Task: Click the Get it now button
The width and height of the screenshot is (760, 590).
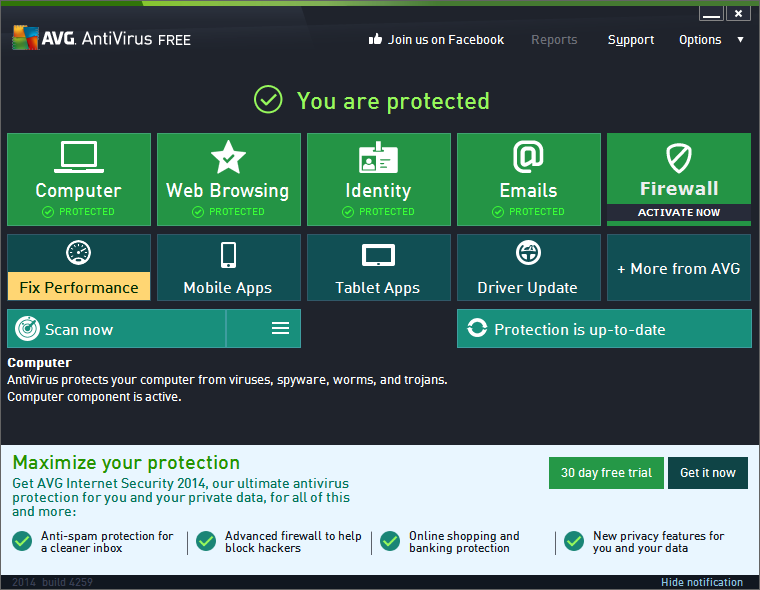Action: click(x=708, y=473)
